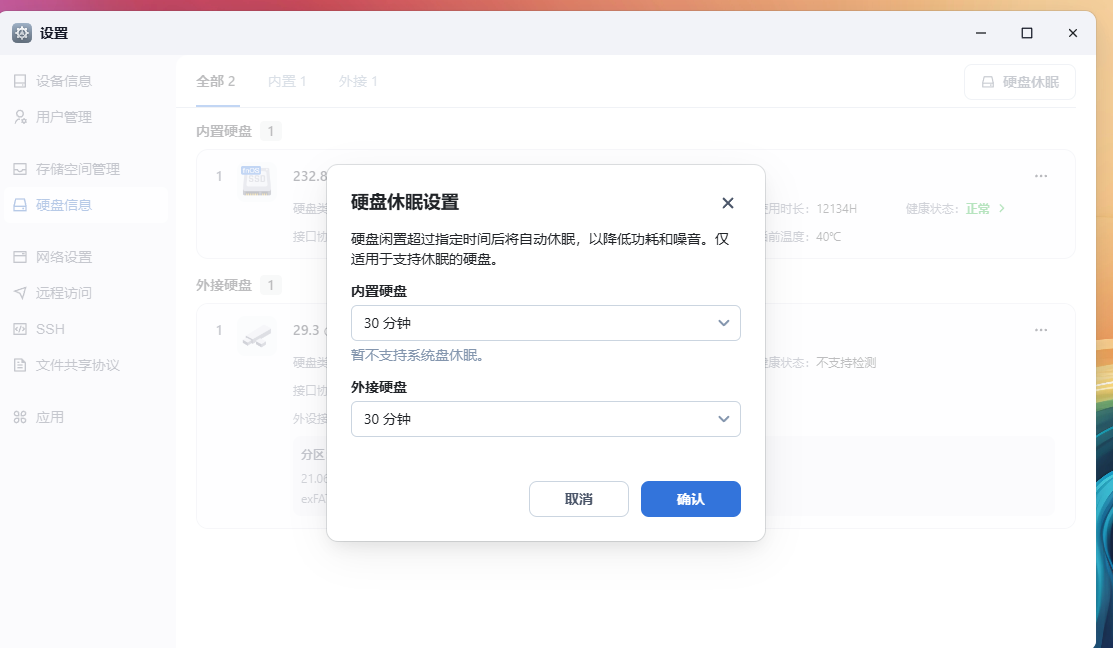Screen dimensions: 1113x648
Task: Click the SSH sidebar icon
Action: 20,329
